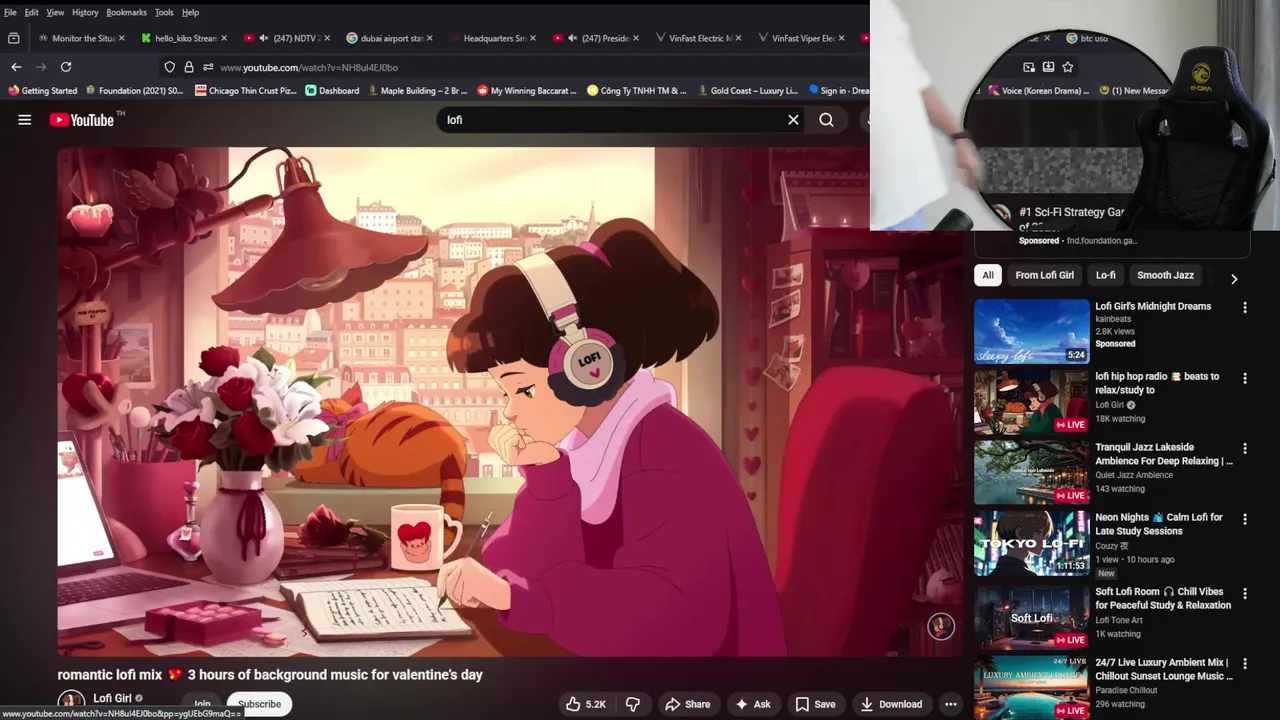Viewport: 1280px width, 720px height.
Task: Open Lofi Girl channel name link
Action: pyautogui.click(x=112, y=698)
